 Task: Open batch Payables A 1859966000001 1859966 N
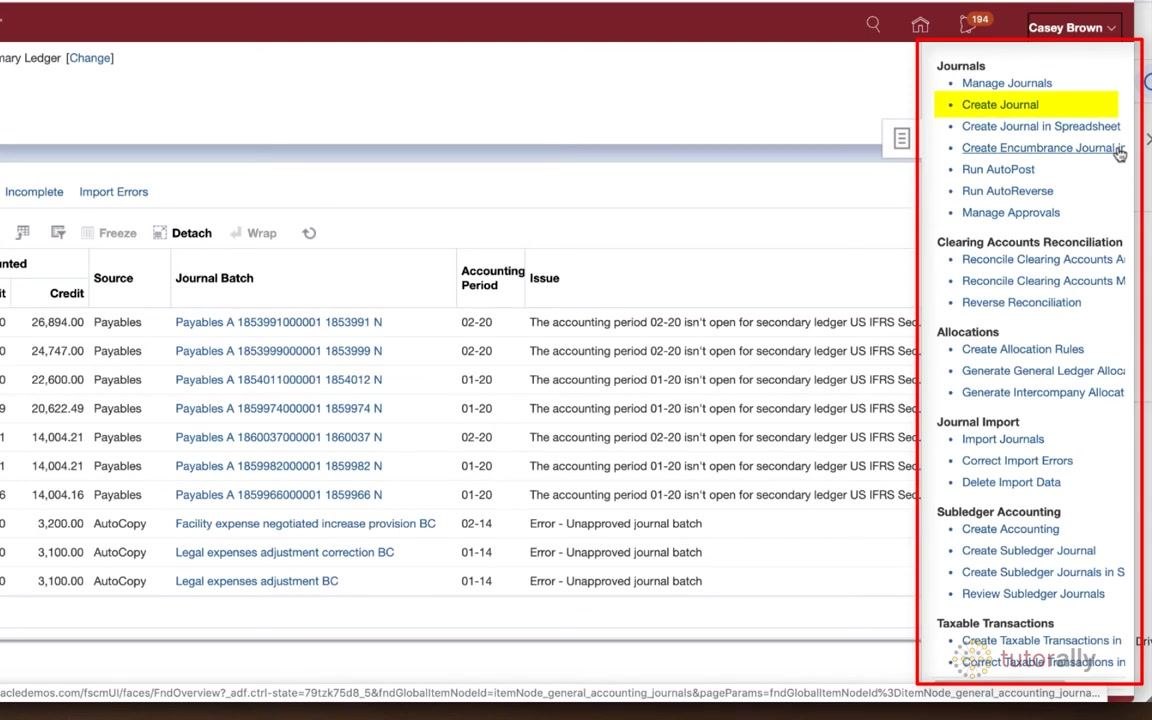(278, 495)
